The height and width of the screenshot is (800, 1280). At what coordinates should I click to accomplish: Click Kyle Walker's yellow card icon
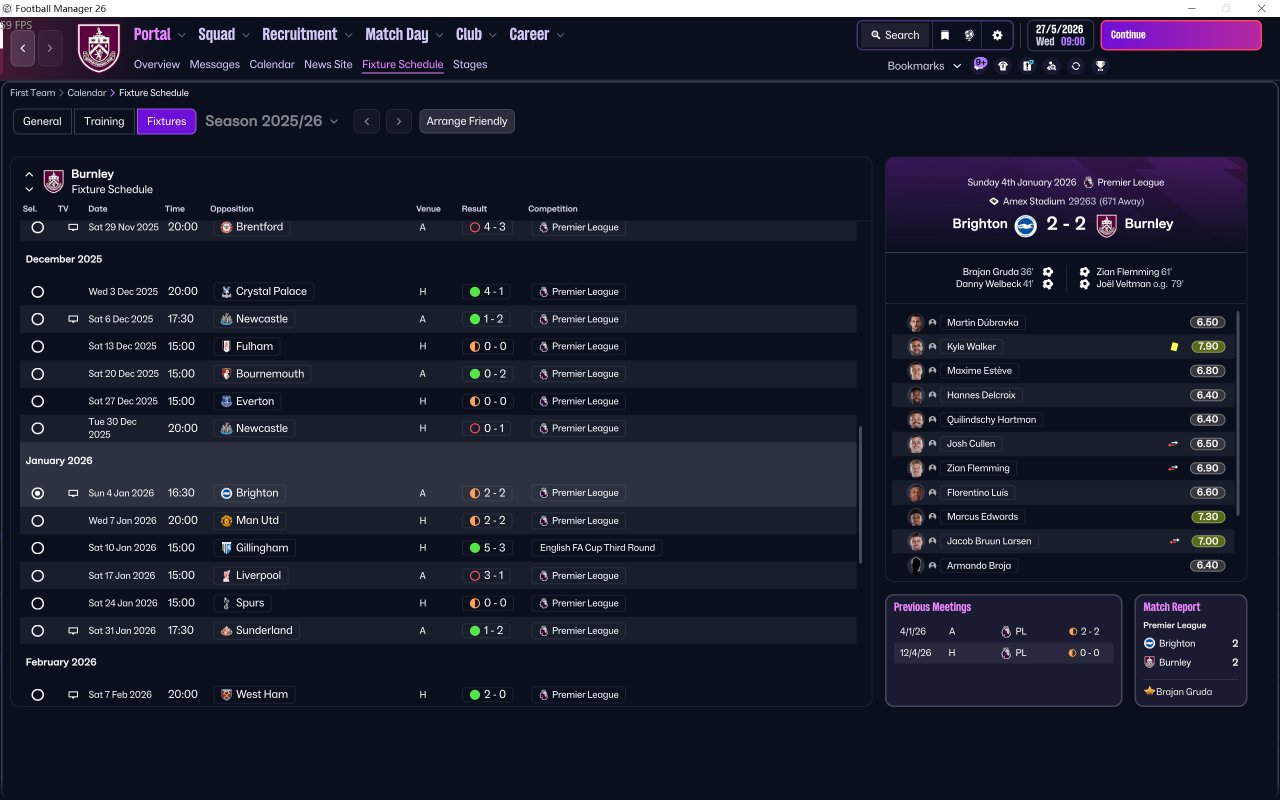(x=1174, y=347)
